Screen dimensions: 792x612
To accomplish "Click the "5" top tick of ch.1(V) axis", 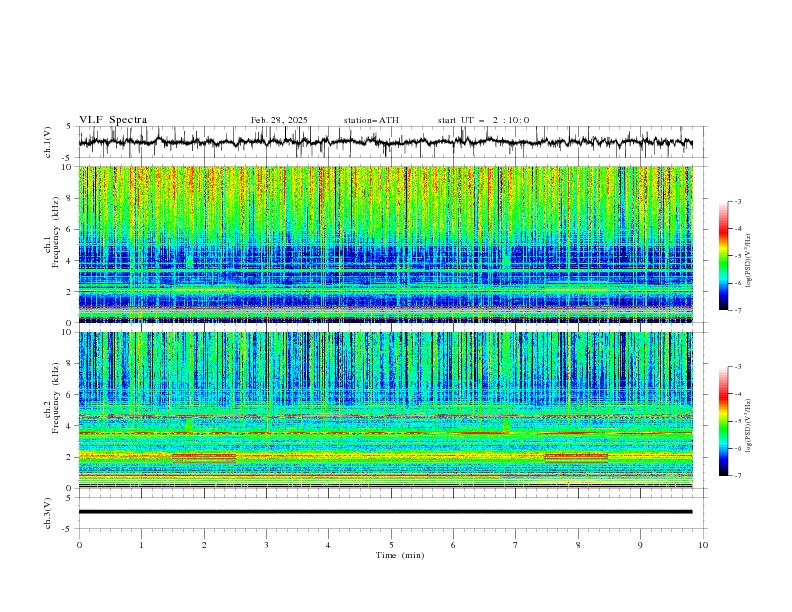I will click(69, 126).
